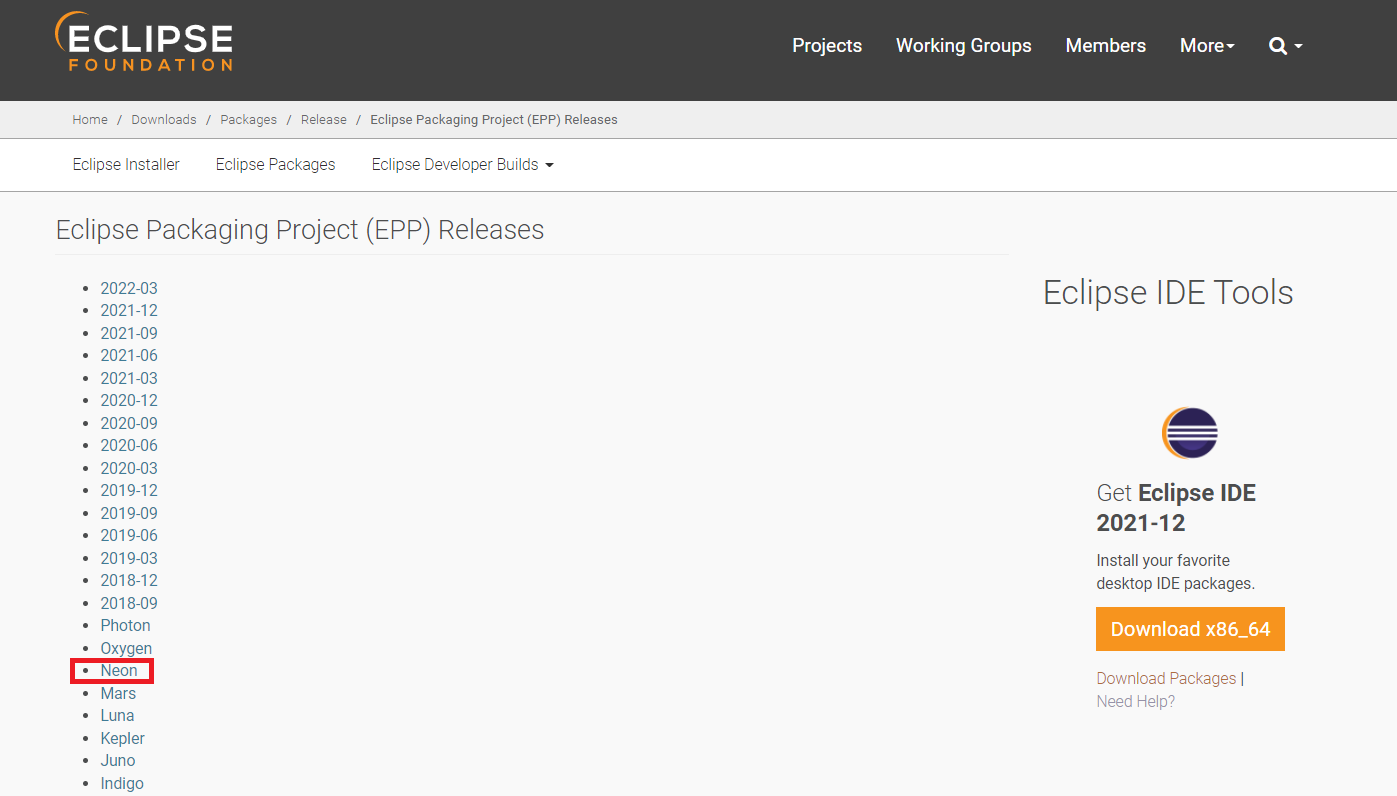1397x796 pixels.
Task: Expand Eclipse Developer Builds dropdown
Action: coord(462,164)
